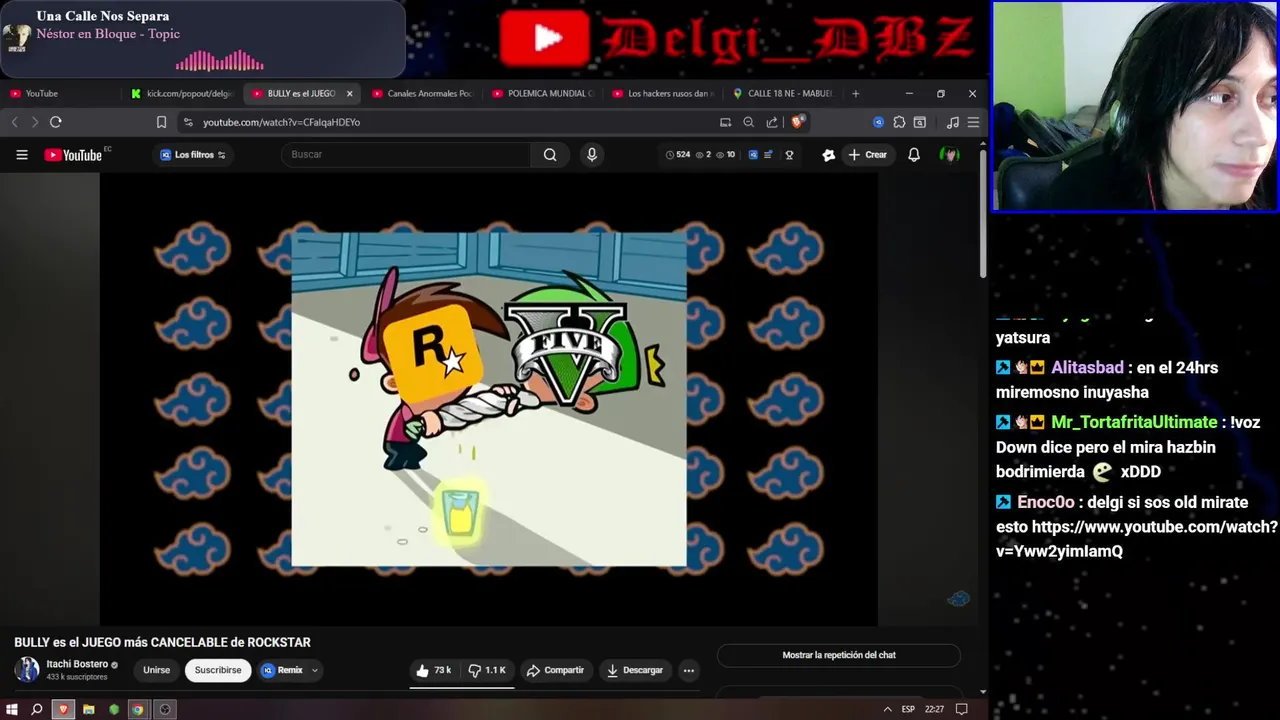The width and height of the screenshot is (1280, 720).
Task: Open the Windows notification center icon
Action: [x=961, y=709]
